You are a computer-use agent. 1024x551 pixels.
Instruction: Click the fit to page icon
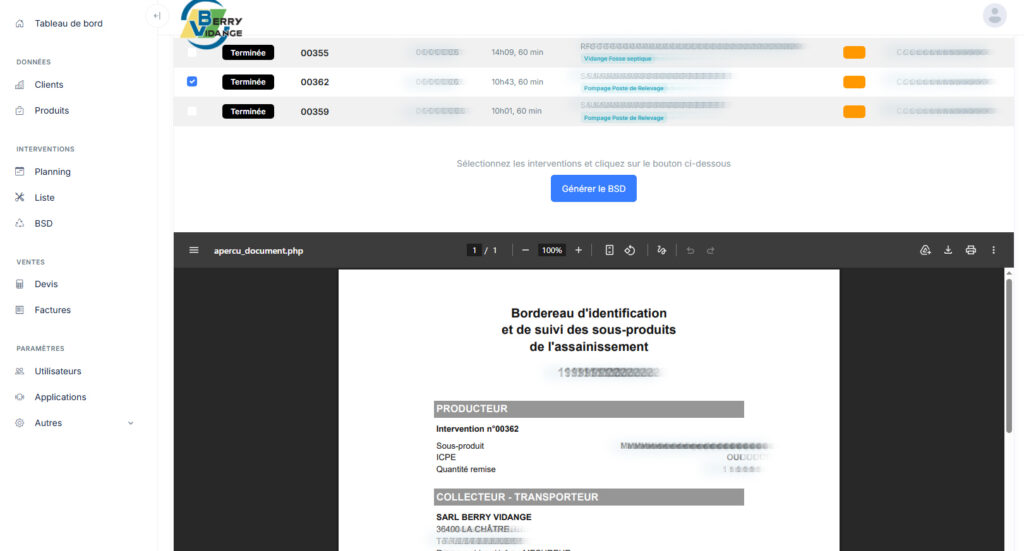click(x=609, y=250)
